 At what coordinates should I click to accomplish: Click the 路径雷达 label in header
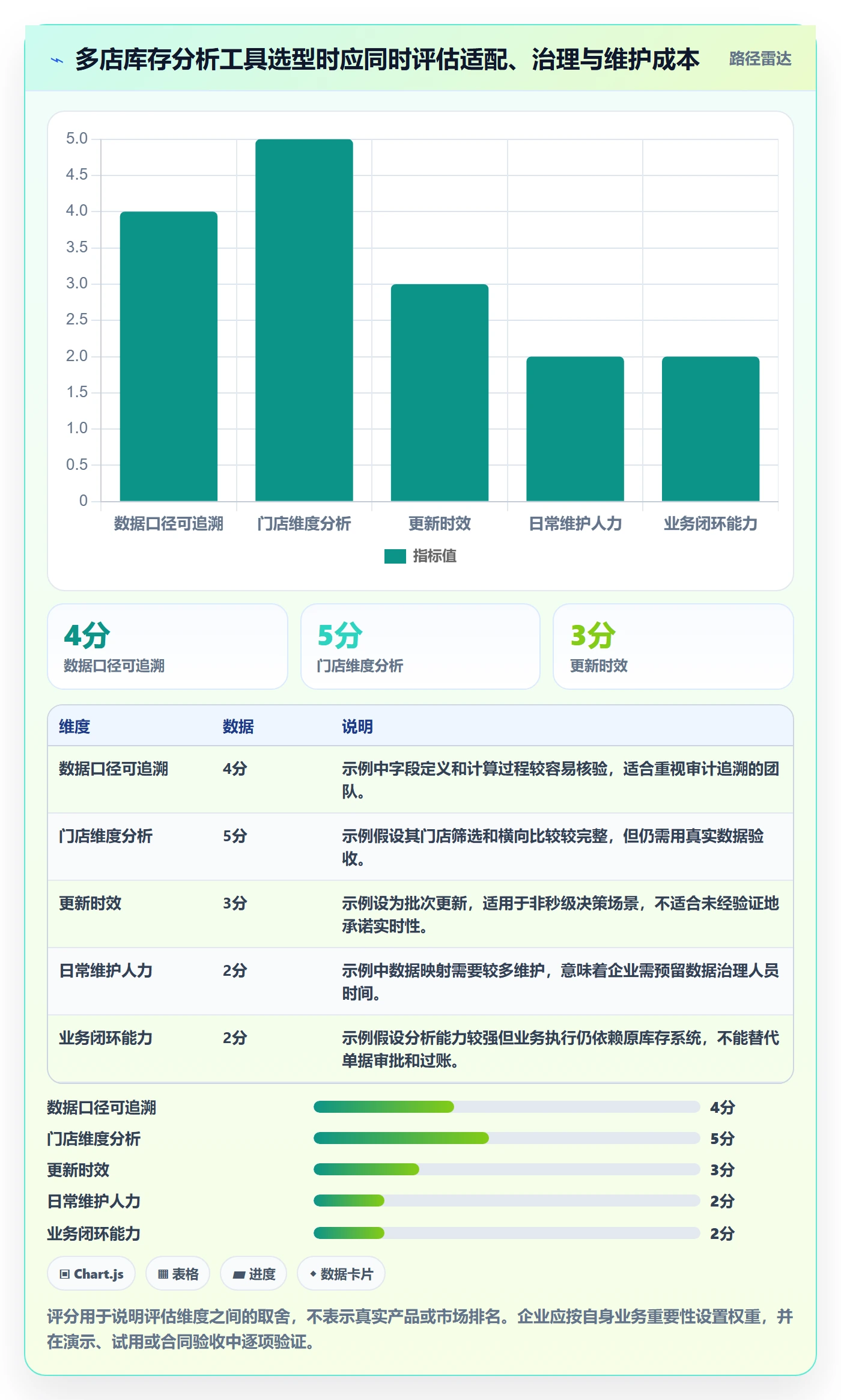click(760, 59)
